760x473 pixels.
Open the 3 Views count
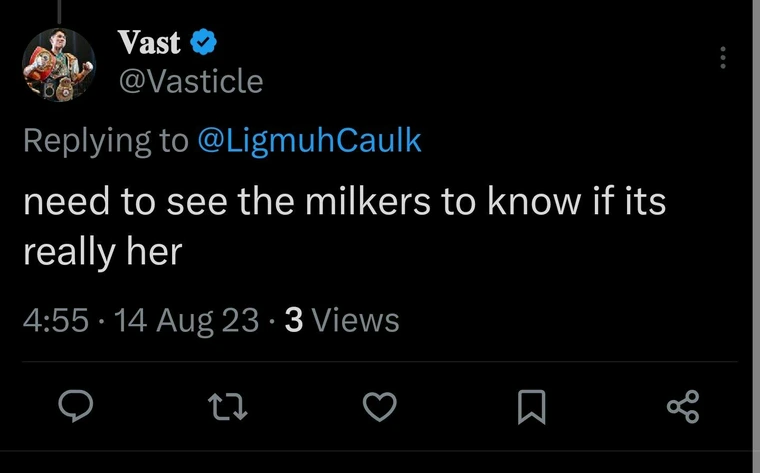click(x=342, y=320)
